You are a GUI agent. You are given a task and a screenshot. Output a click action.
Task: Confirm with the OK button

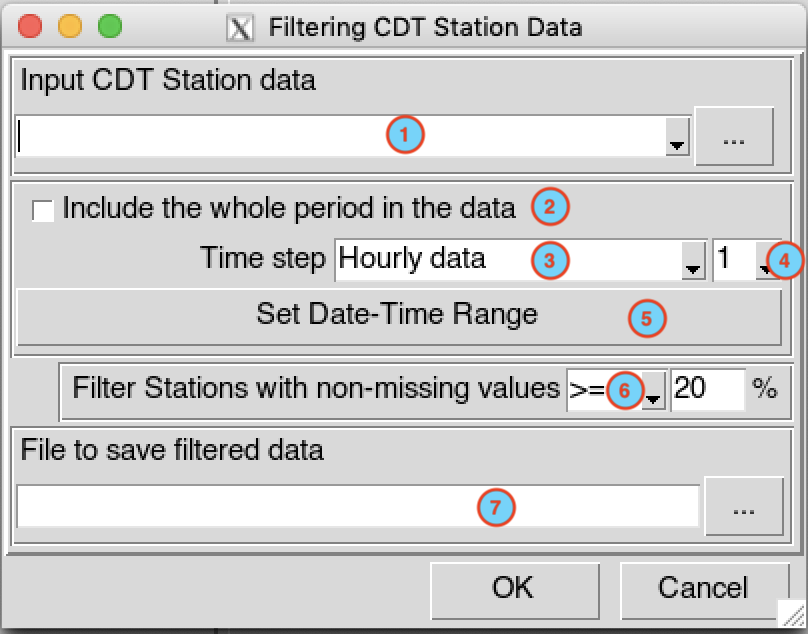[515, 591]
